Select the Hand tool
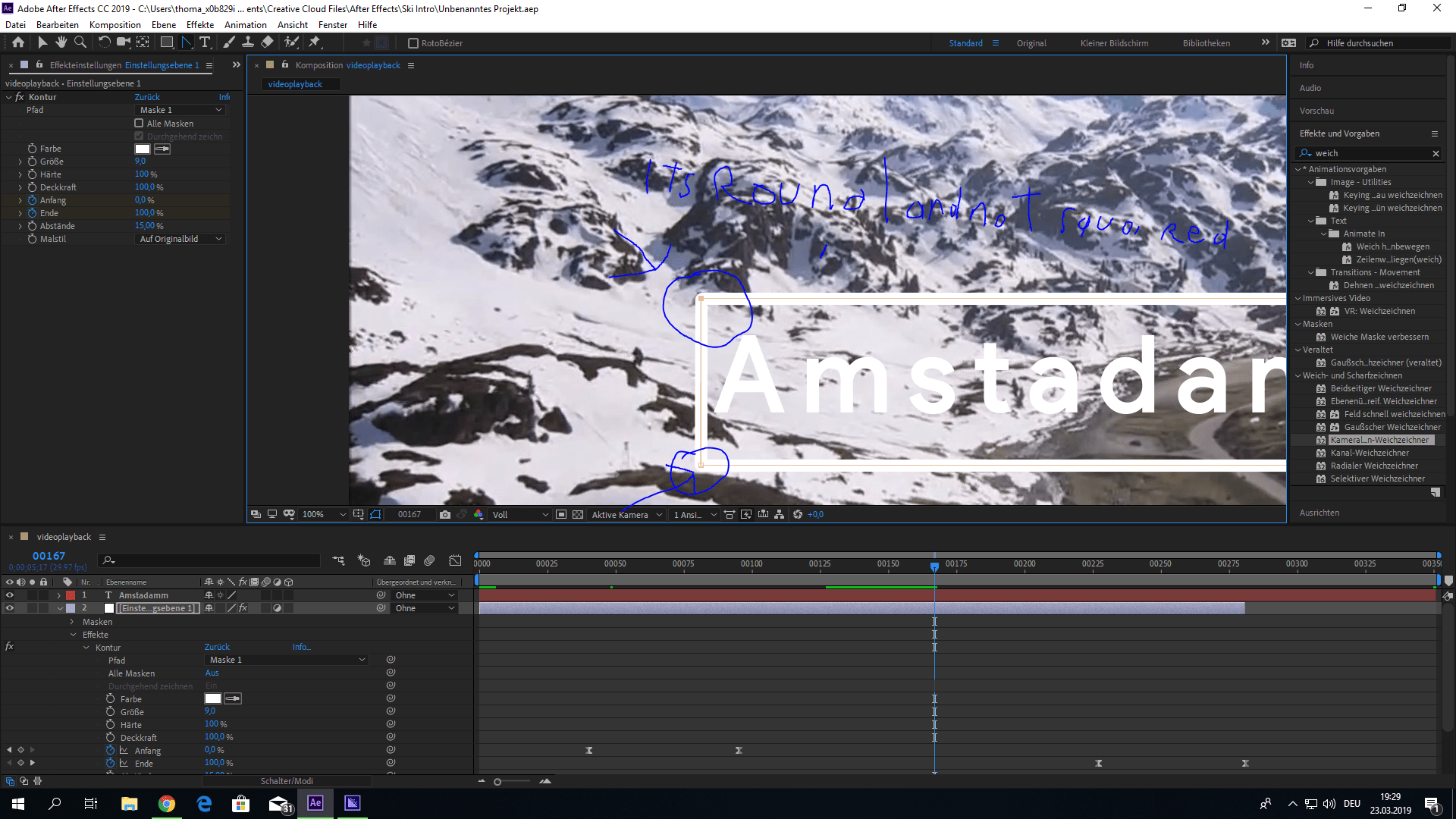The height and width of the screenshot is (819, 1456). [x=61, y=42]
